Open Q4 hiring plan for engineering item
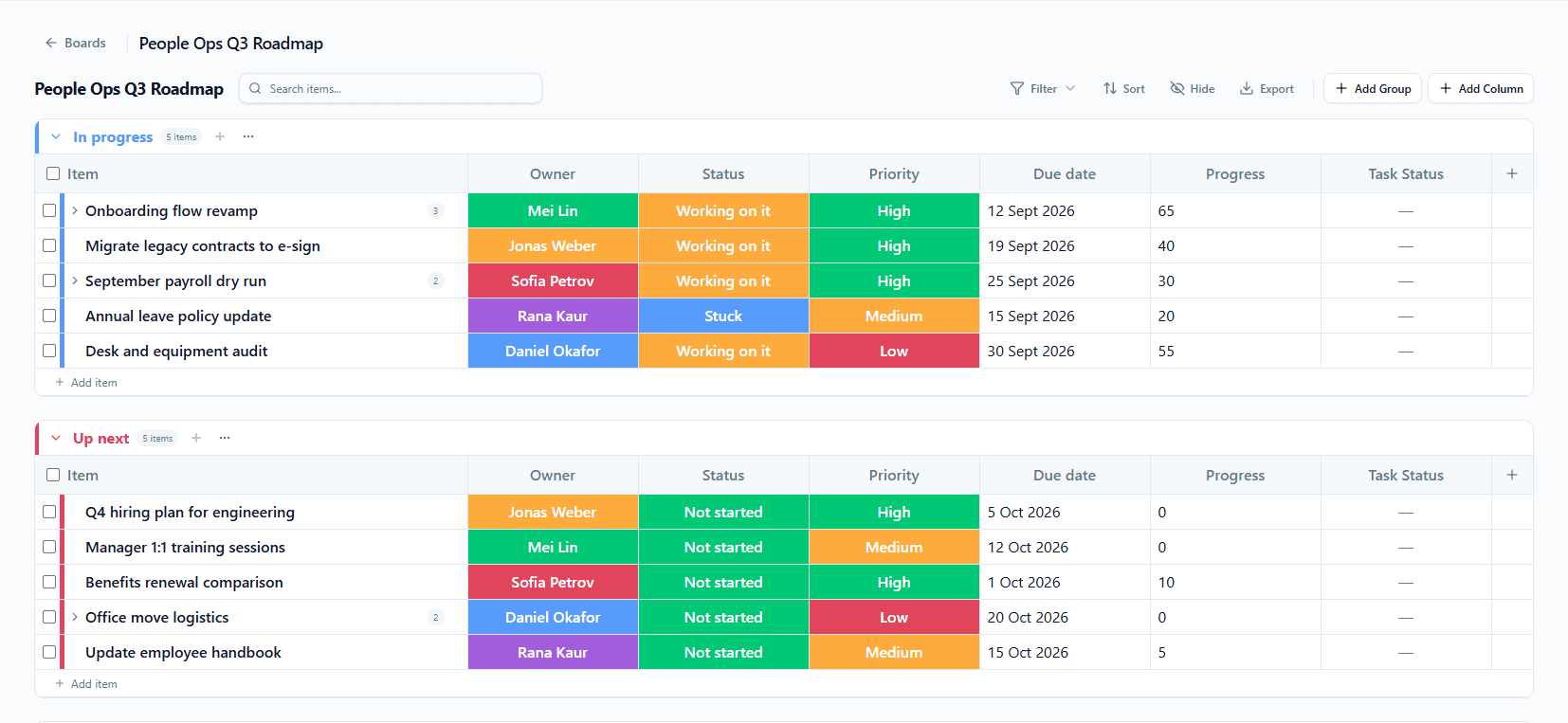Viewport: 1568px width, 723px height. pos(190,512)
